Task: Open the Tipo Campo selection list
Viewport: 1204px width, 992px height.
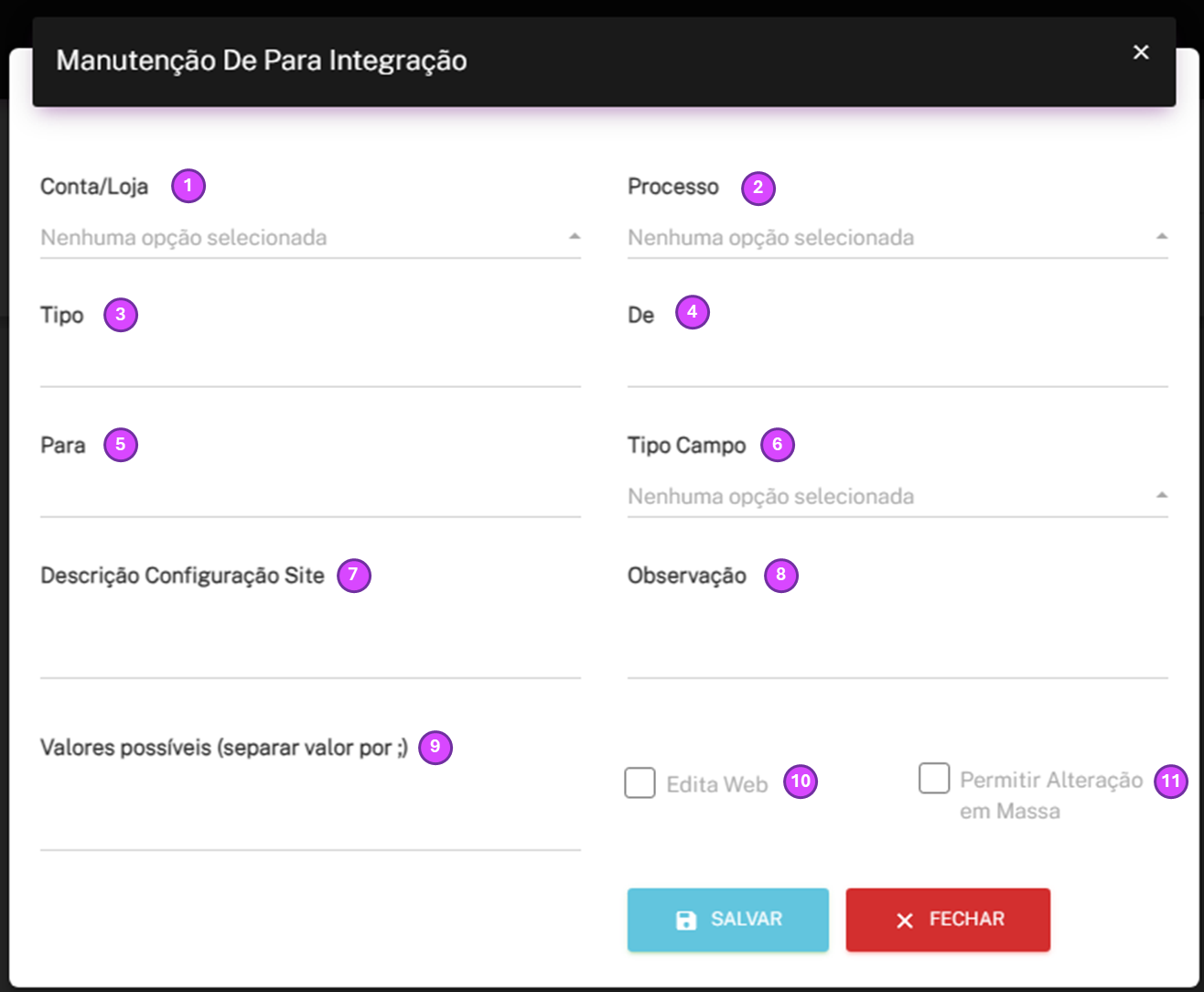Action: tap(898, 497)
